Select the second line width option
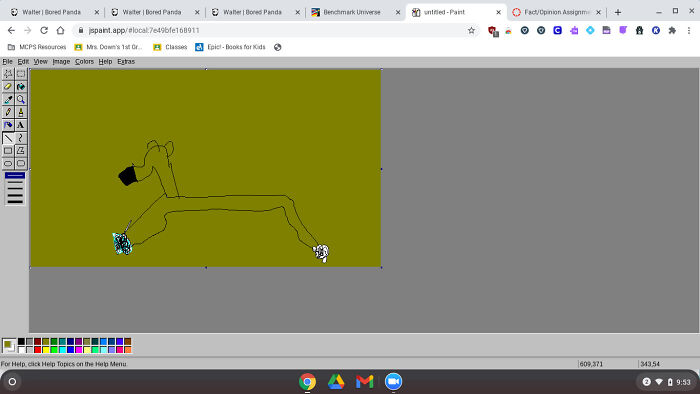Image resolution: width=700 pixels, height=394 pixels. click(x=15, y=182)
